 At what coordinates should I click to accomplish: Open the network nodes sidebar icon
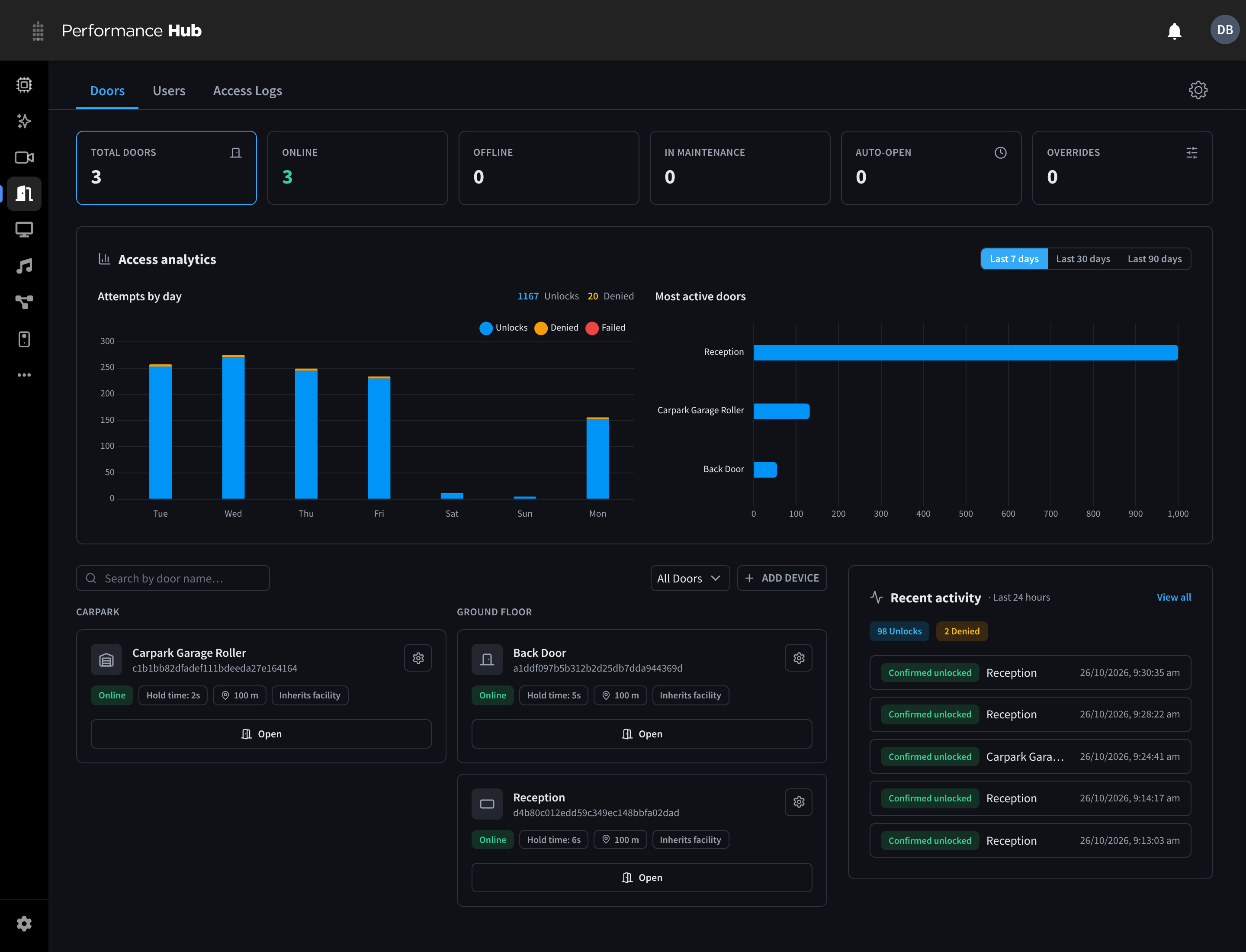(24, 302)
